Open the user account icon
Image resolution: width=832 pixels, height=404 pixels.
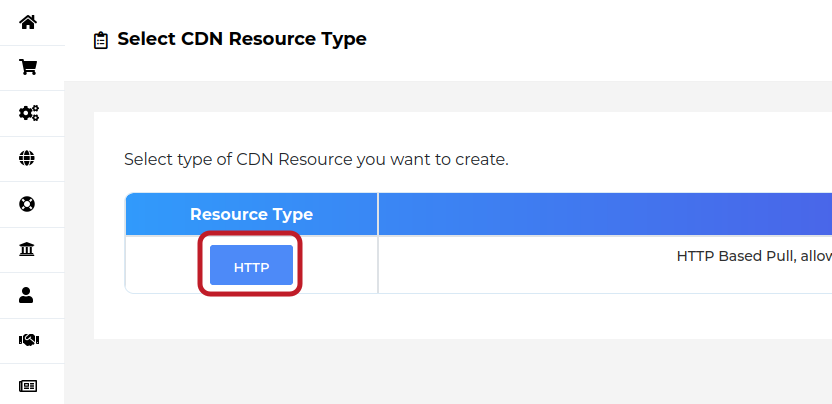(x=26, y=295)
